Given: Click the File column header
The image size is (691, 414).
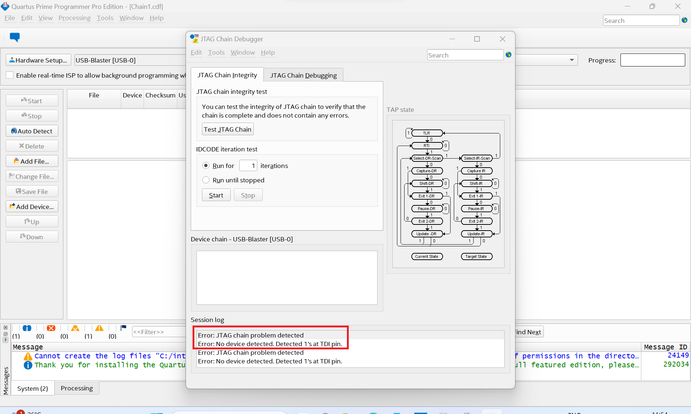Looking at the screenshot, I should click(94, 95).
